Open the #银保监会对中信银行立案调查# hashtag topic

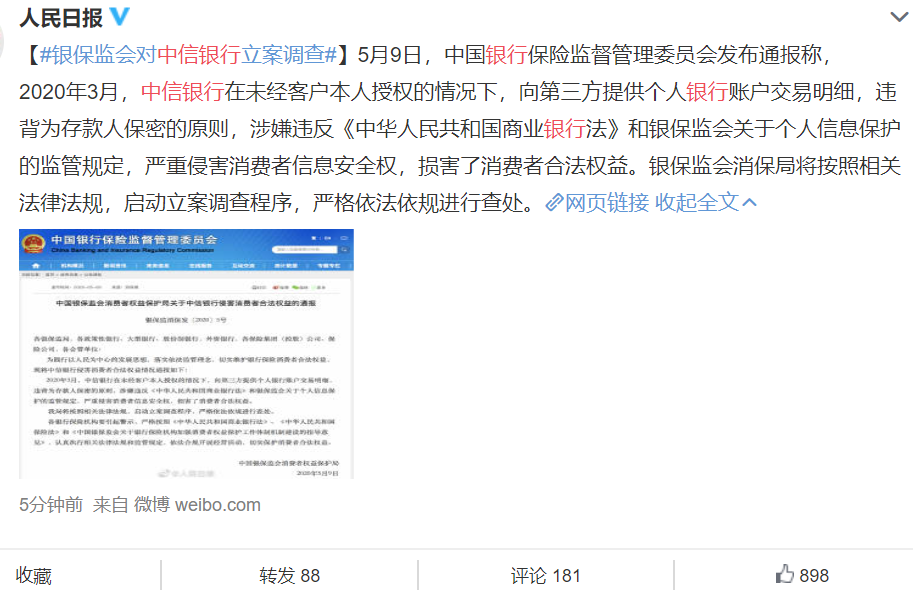pos(189,55)
